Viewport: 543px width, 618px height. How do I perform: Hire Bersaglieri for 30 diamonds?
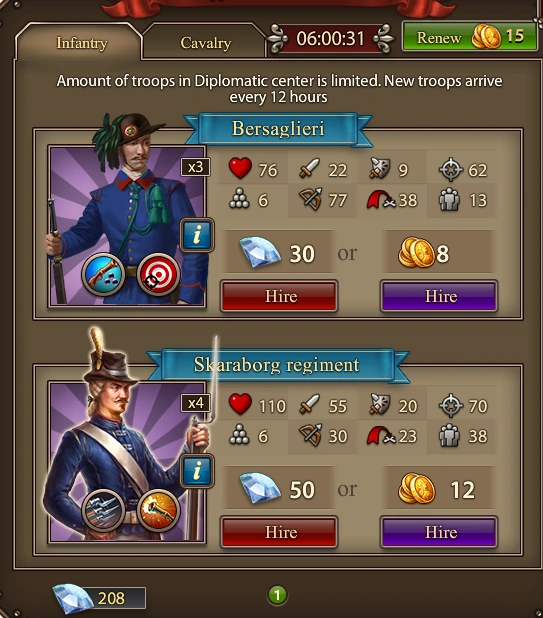tap(279, 296)
